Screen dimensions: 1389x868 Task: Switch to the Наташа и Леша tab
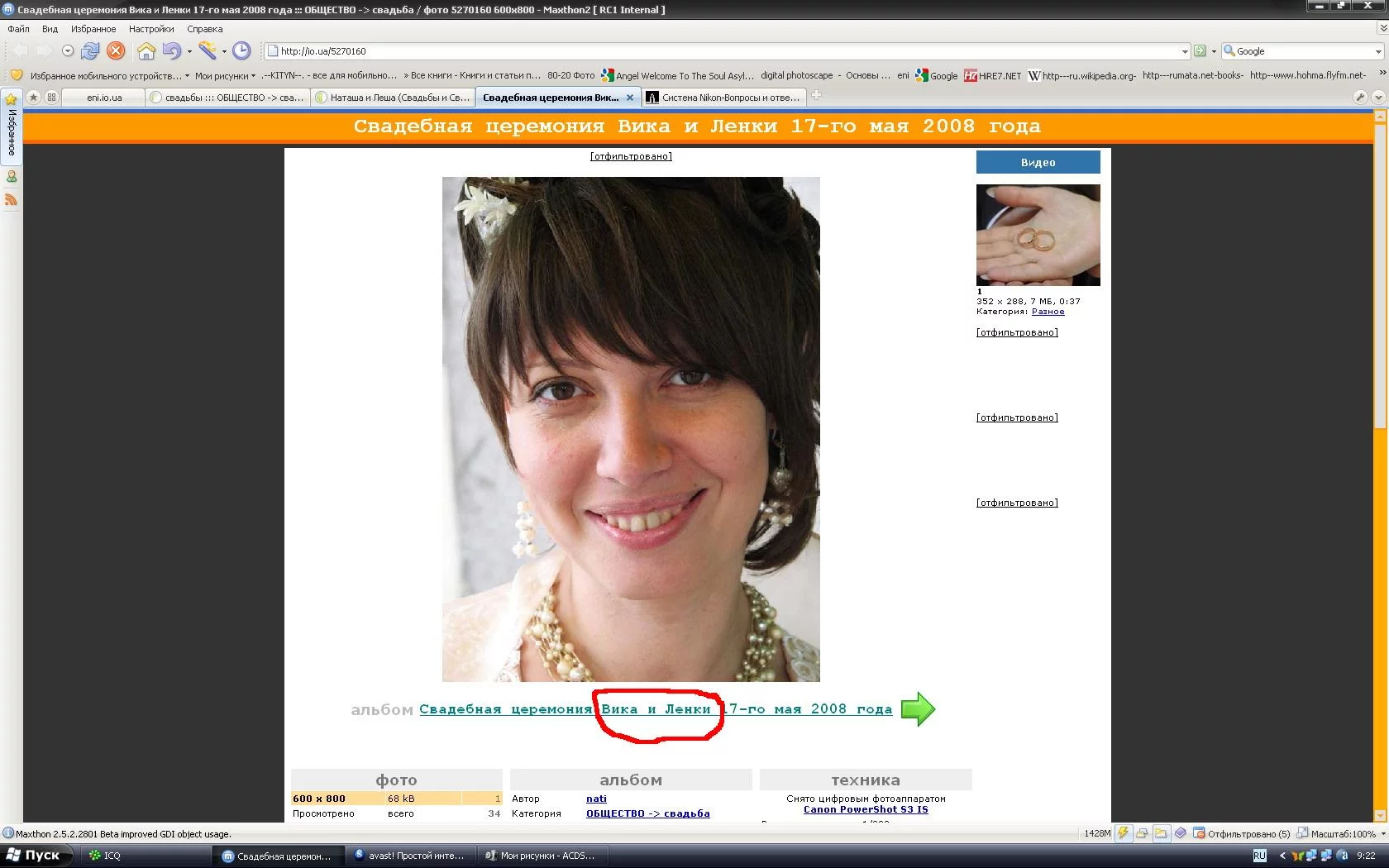[393, 98]
